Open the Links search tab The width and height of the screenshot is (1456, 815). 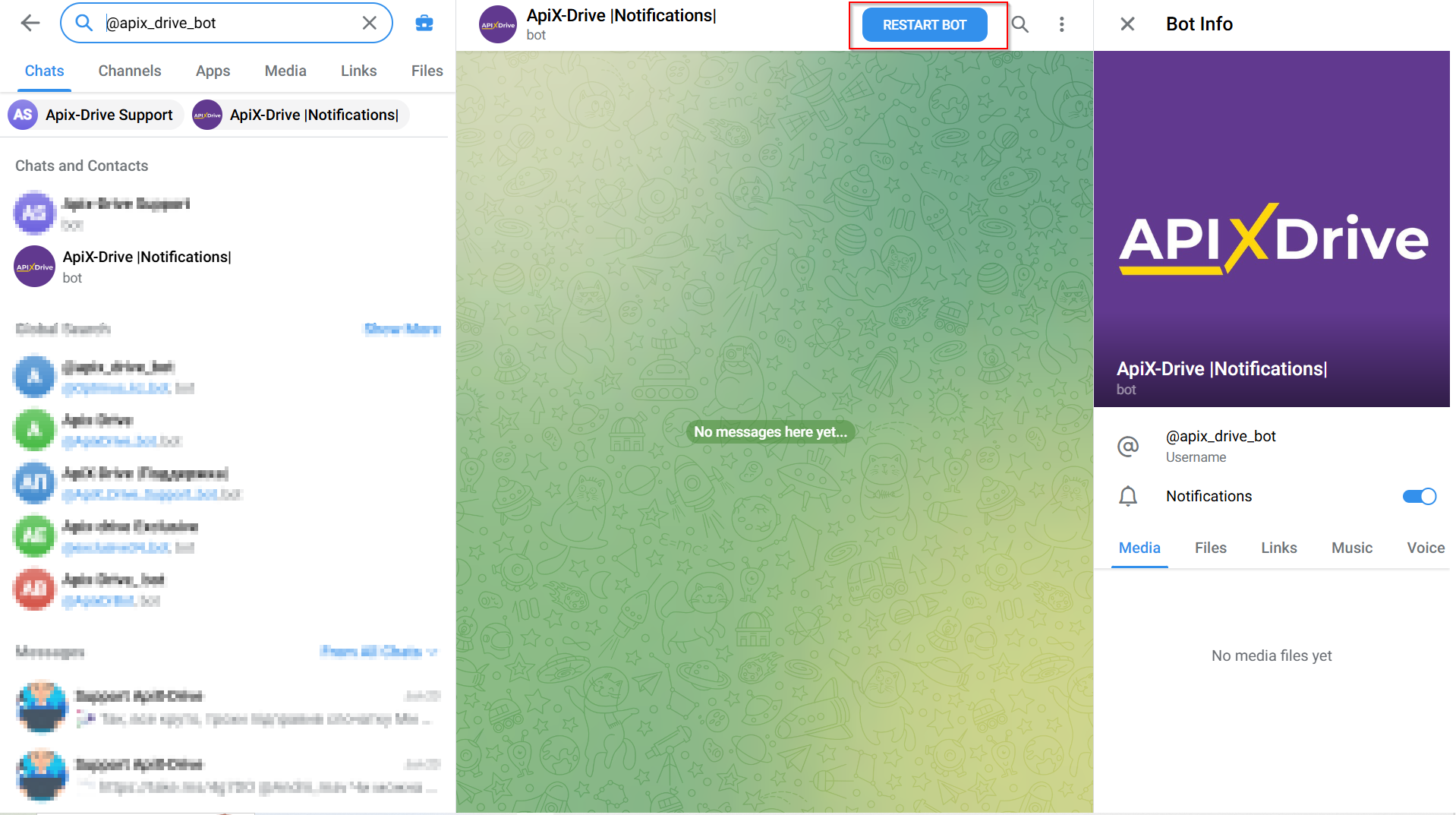tap(358, 71)
